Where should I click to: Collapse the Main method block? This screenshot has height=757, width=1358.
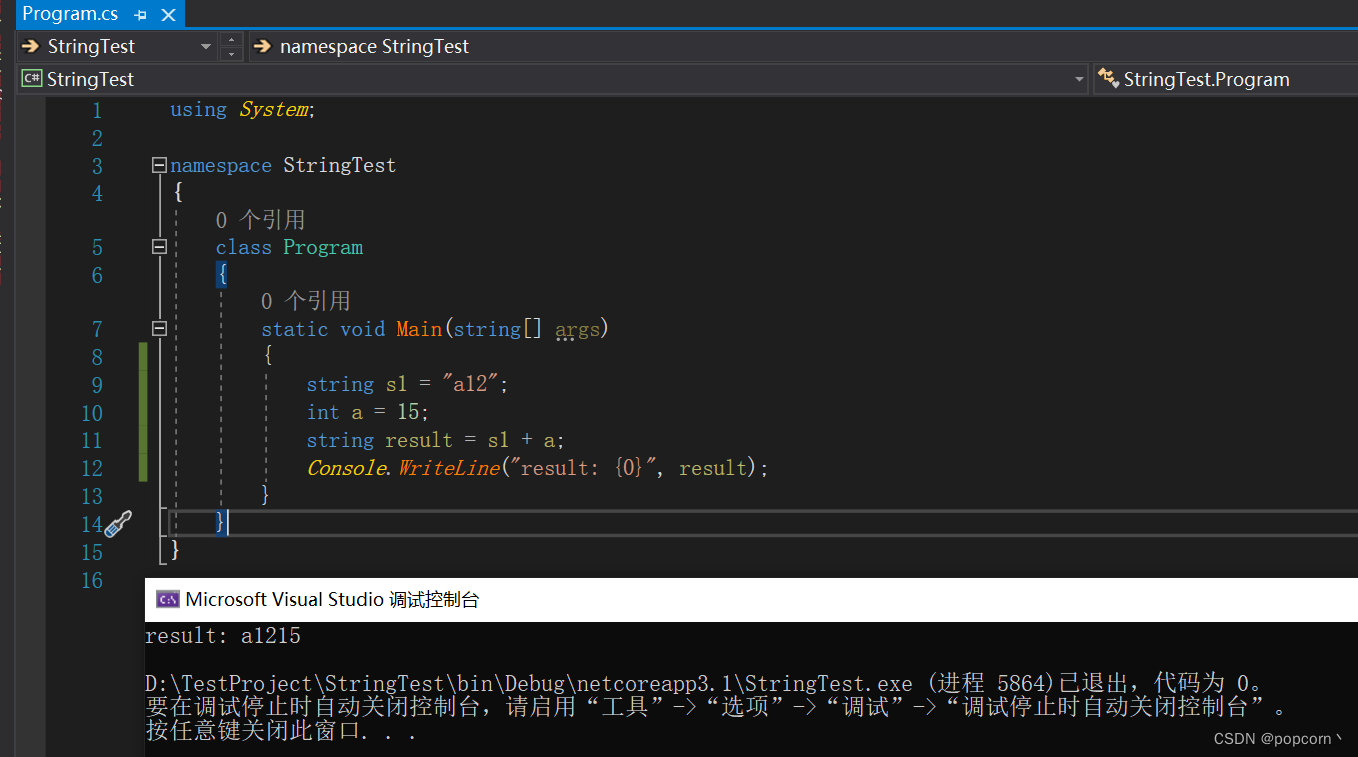tap(158, 328)
